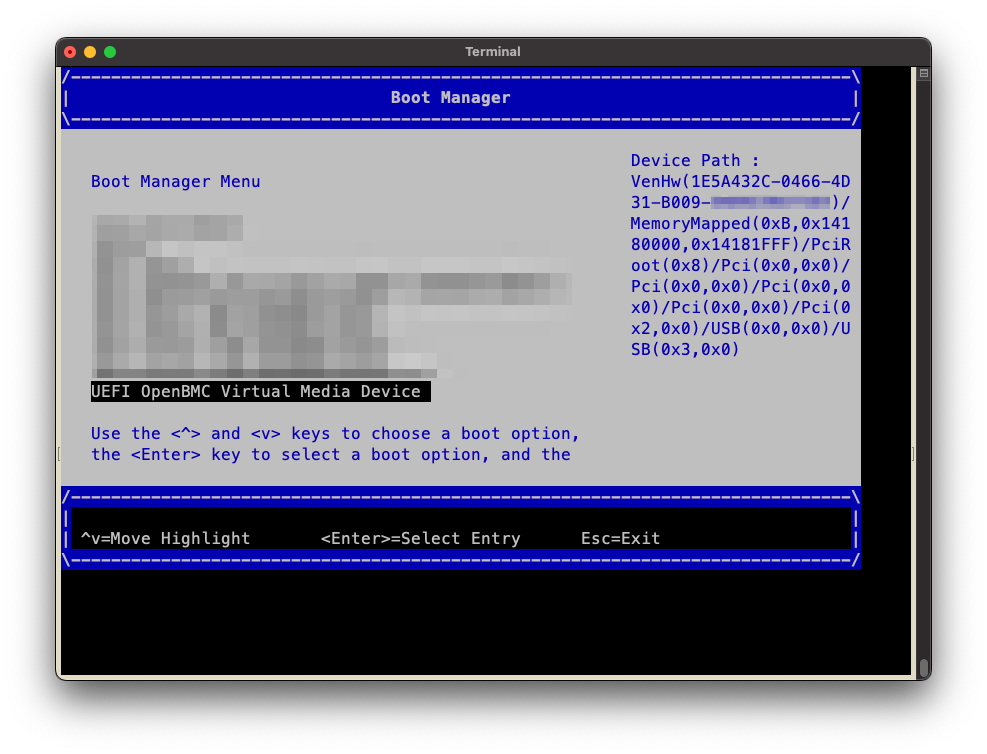Click the '<Enter> key to select' instruction line

(330, 455)
